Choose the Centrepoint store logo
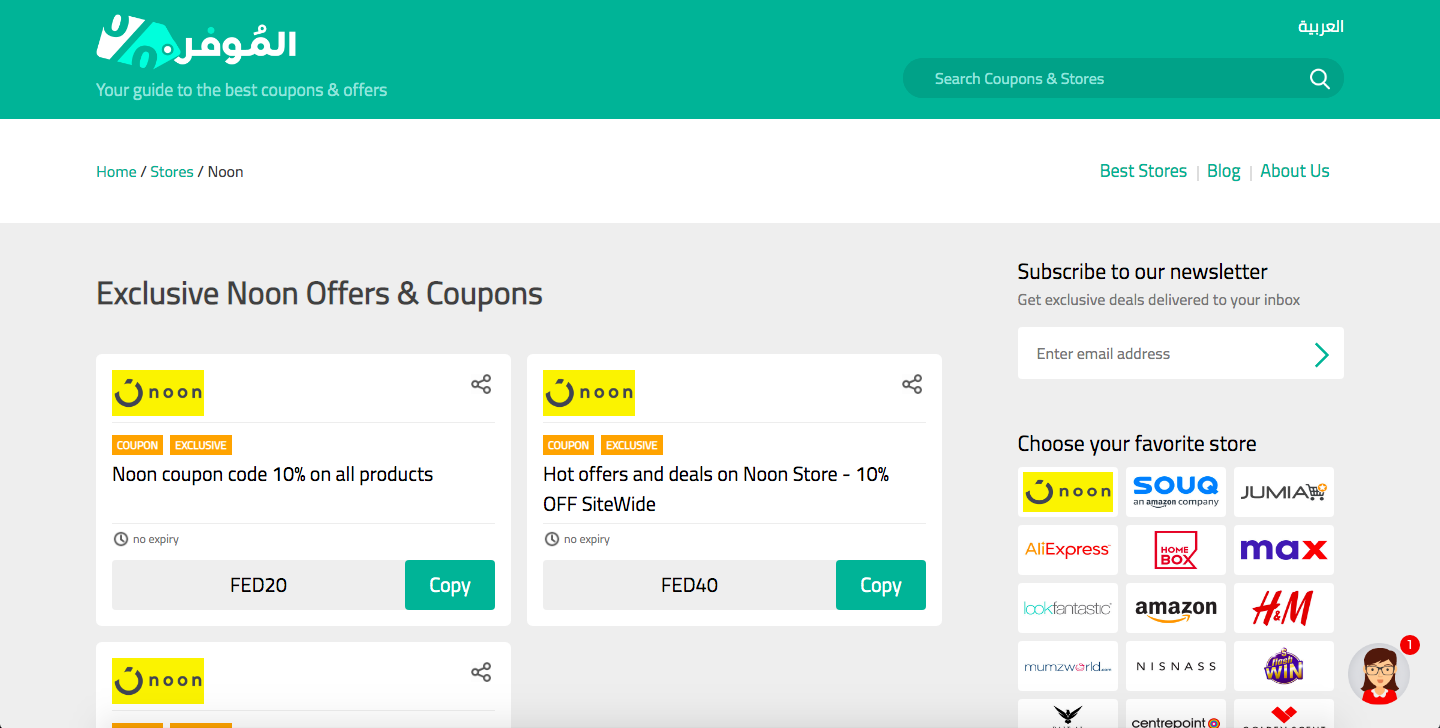The image size is (1440, 728). click(x=1176, y=714)
